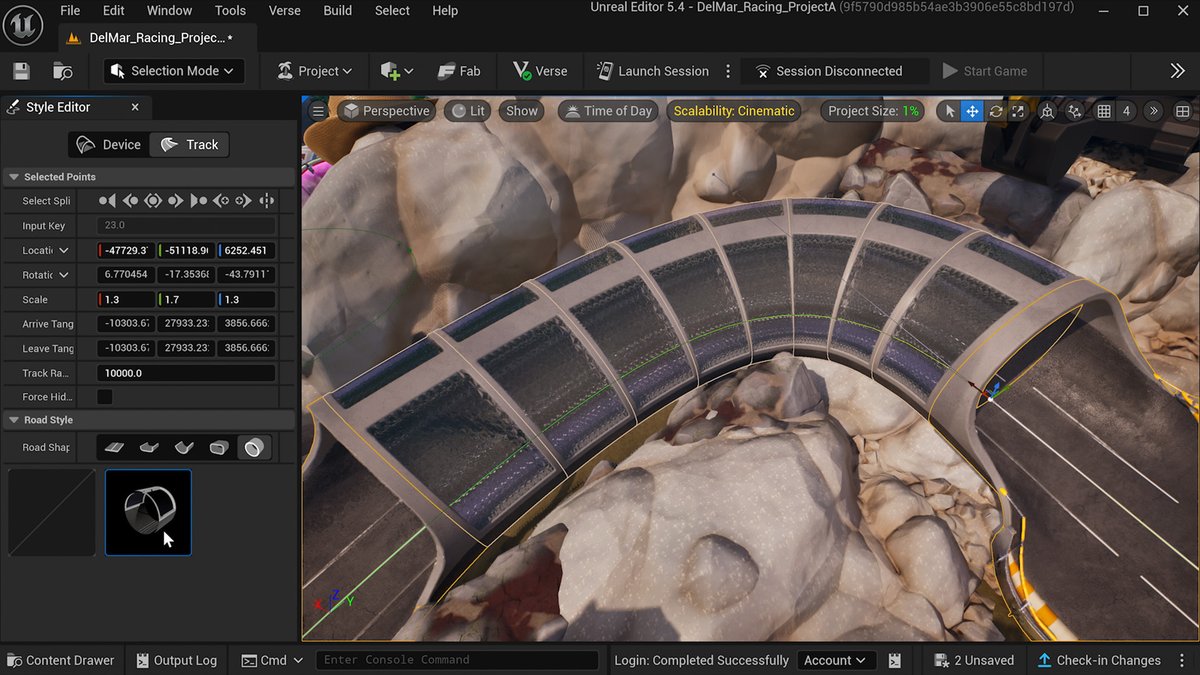Viewport: 1200px width, 675px height.
Task: Select the empty style thumbnail
Action: click(x=52, y=513)
